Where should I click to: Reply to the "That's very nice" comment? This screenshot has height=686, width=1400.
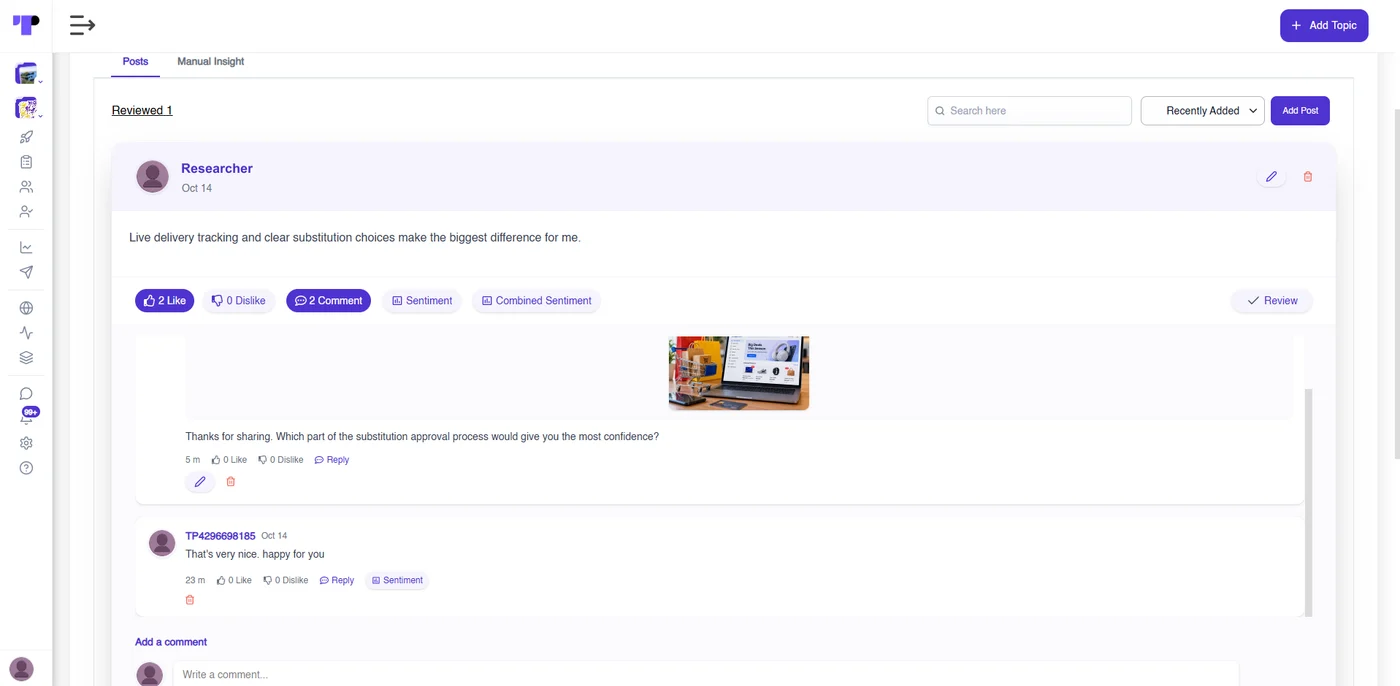(337, 580)
